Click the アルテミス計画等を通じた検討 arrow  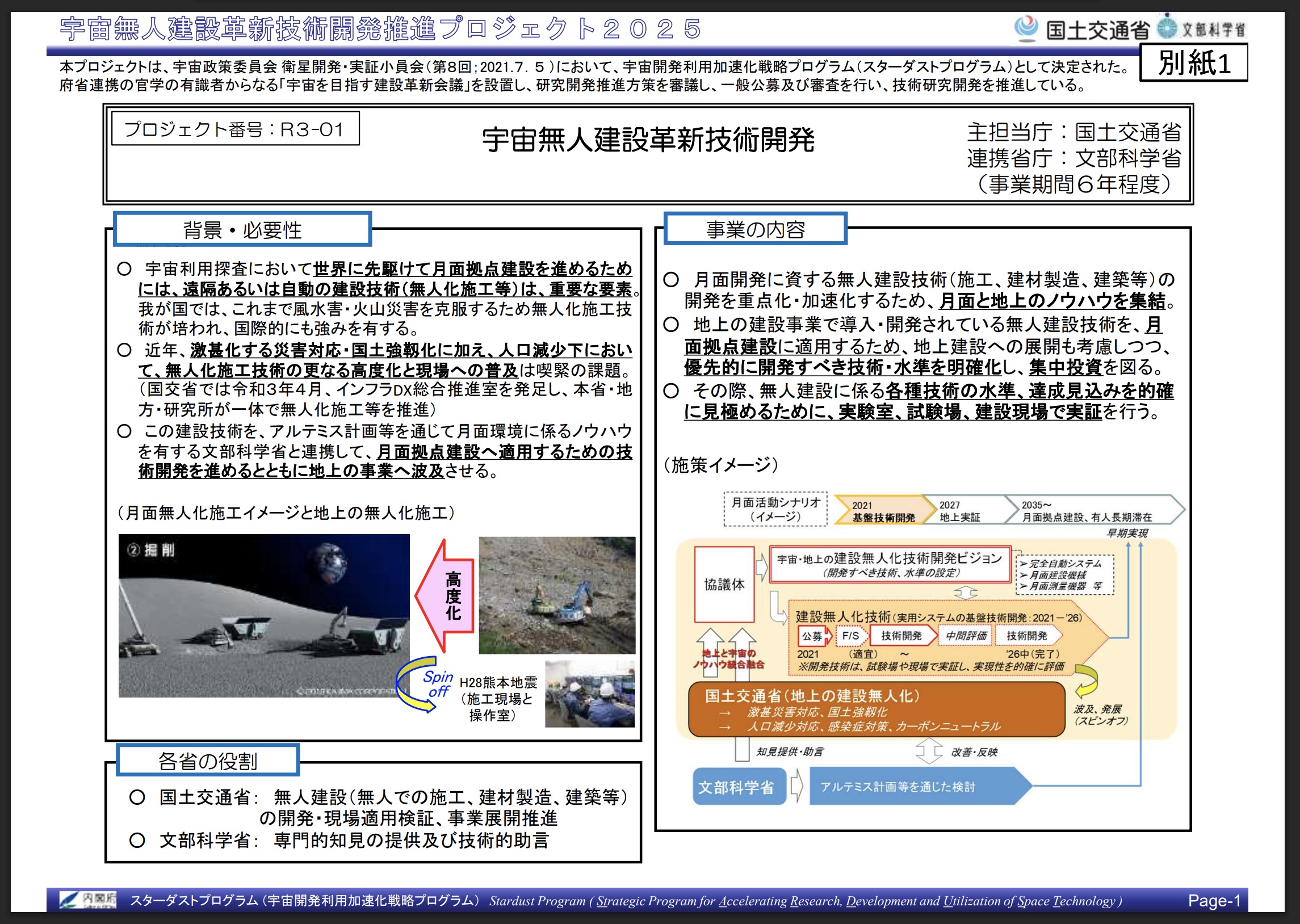920,786
